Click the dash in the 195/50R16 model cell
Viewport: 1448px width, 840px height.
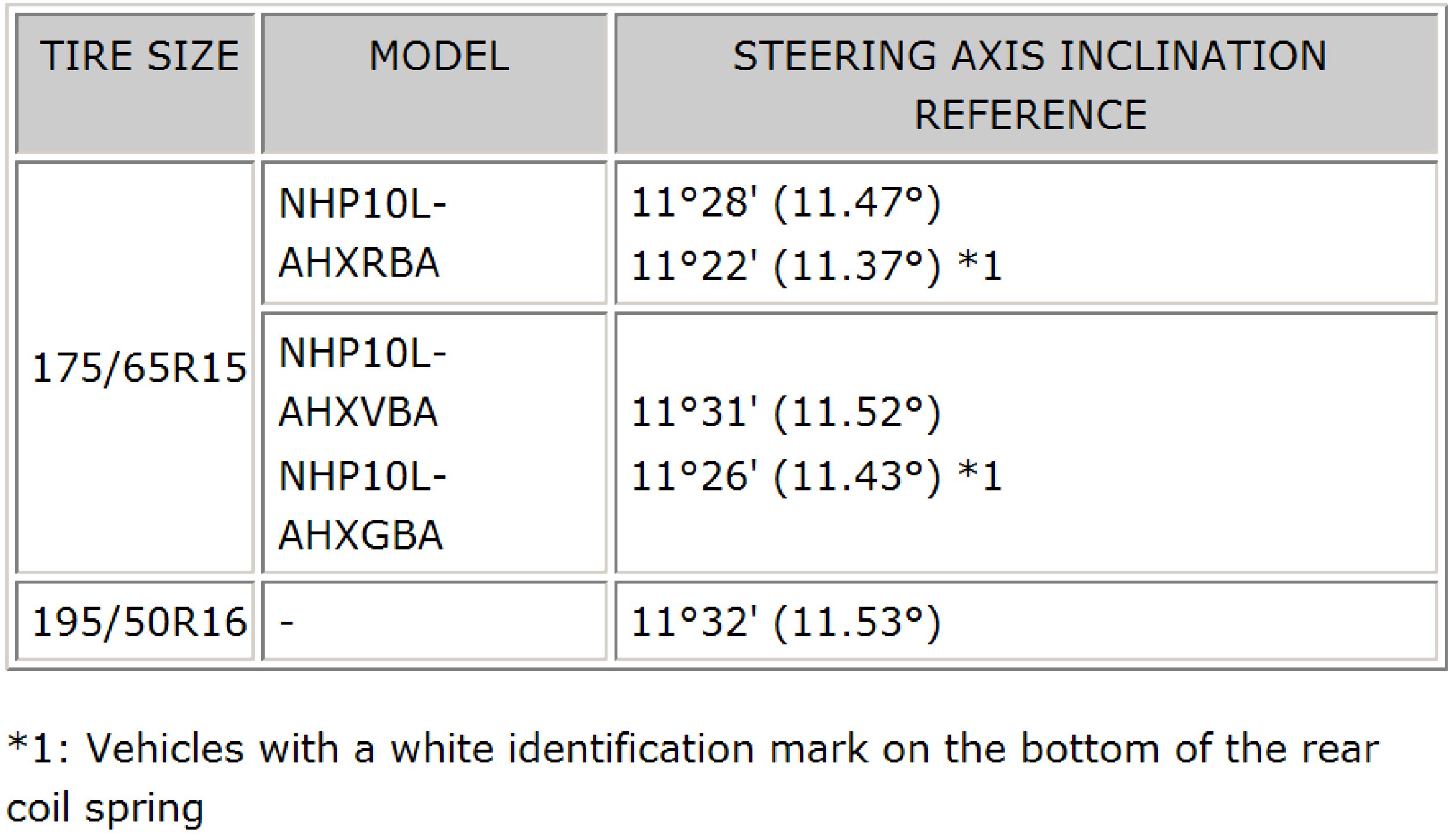[x=286, y=623]
